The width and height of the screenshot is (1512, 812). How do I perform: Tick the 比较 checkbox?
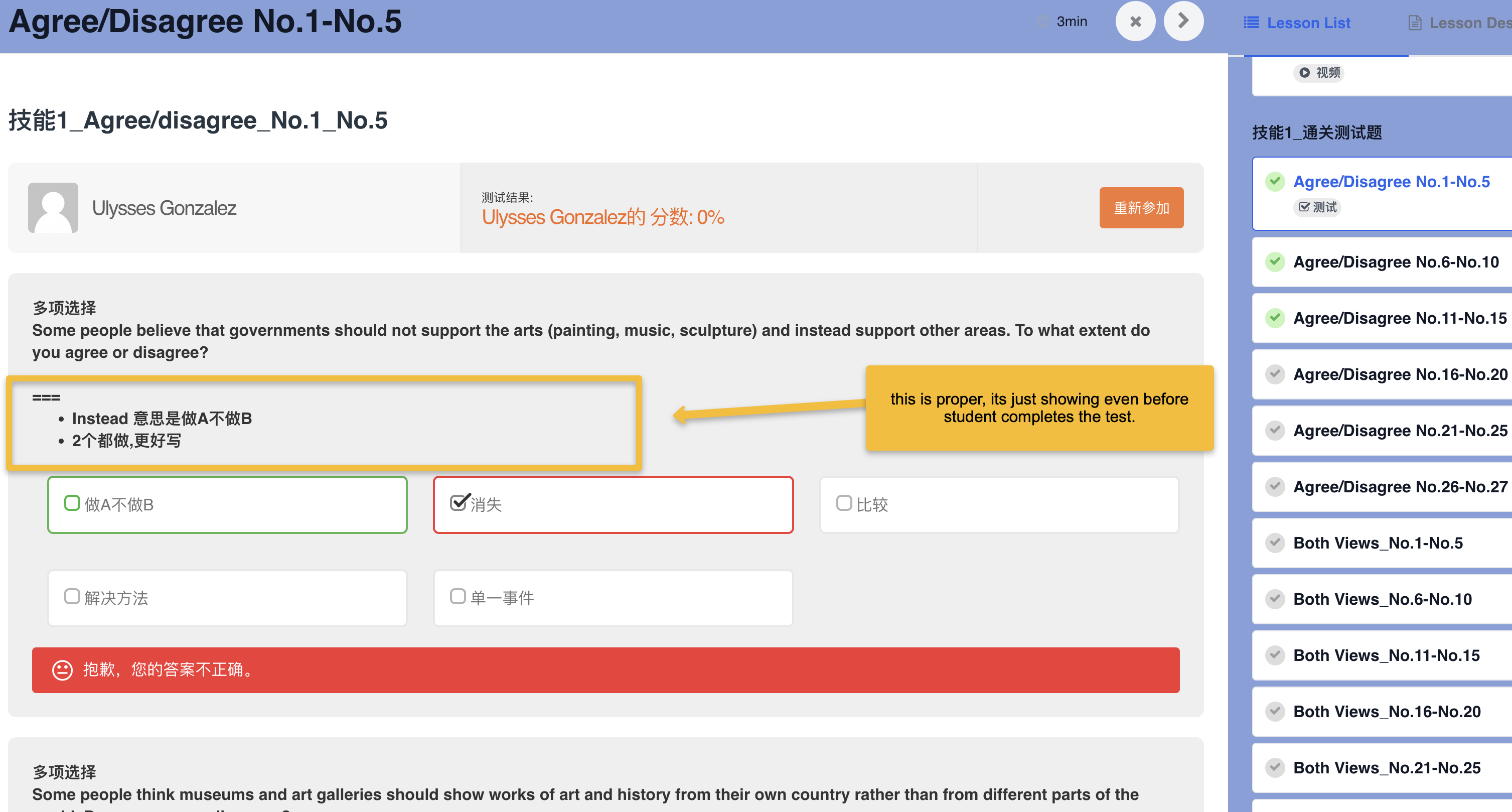point(844,503)
